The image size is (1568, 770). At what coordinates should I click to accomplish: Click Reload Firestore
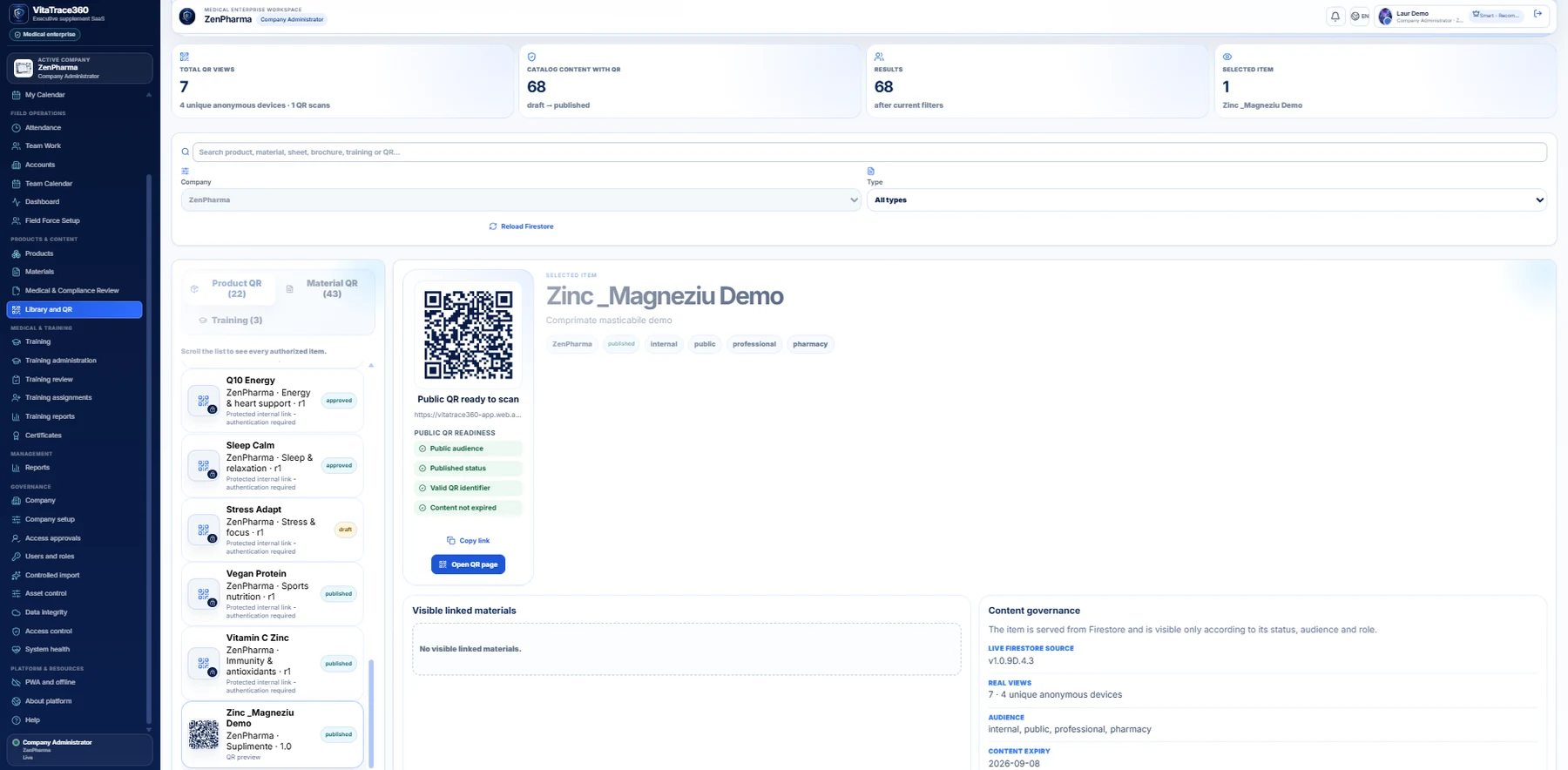[521, 226]
